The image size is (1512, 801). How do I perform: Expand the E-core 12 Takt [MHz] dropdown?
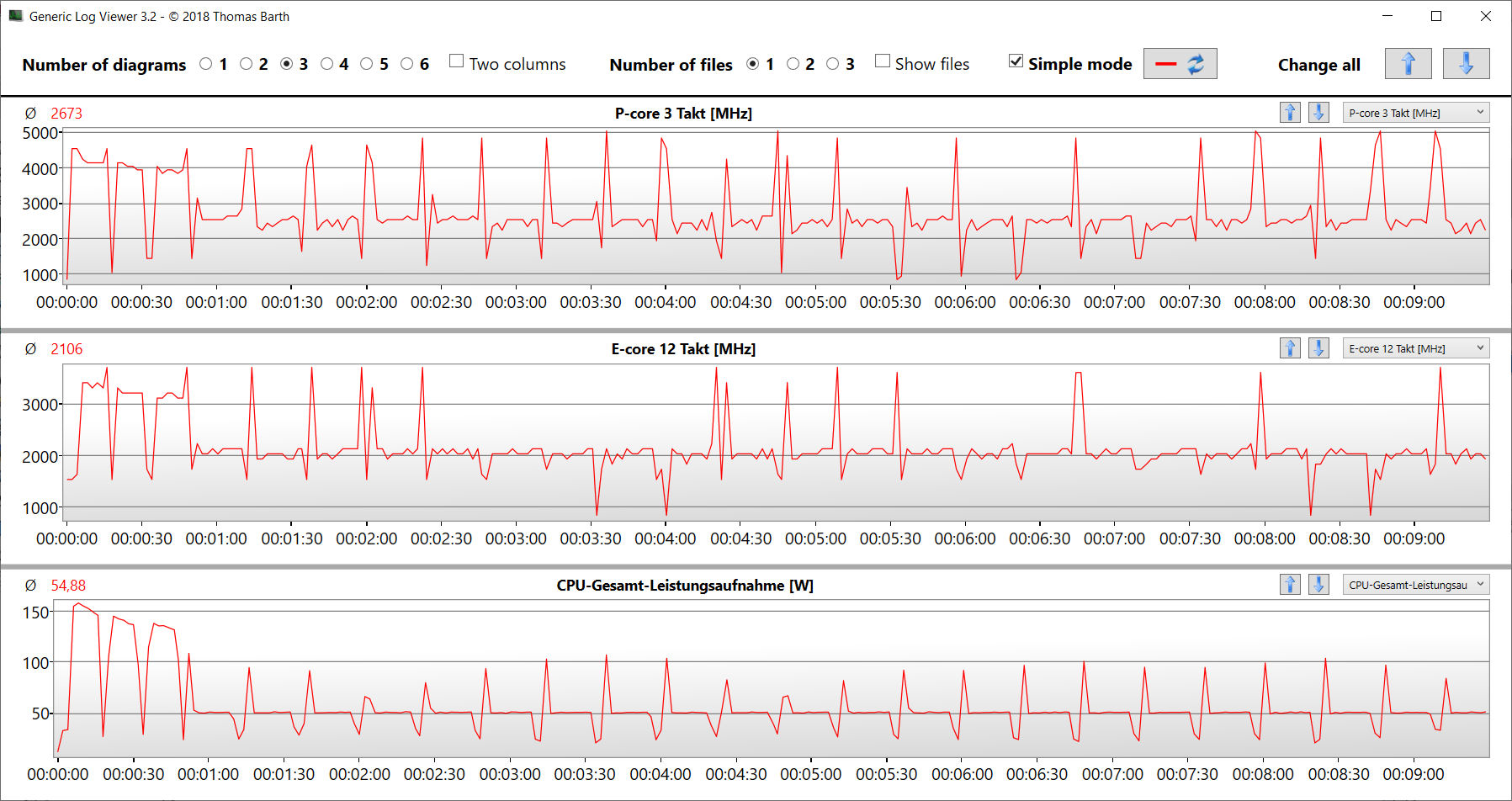tap(1416, 348)
